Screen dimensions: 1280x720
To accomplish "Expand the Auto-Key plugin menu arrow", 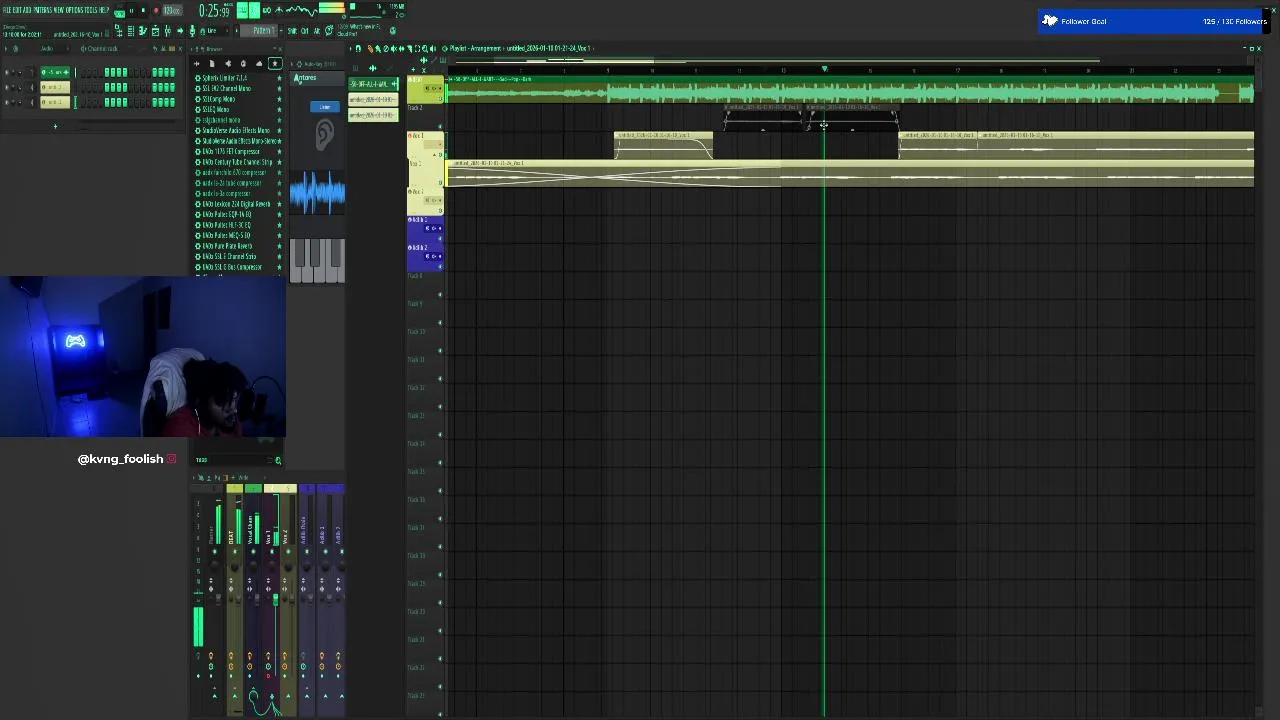I will tap(292, 64).
